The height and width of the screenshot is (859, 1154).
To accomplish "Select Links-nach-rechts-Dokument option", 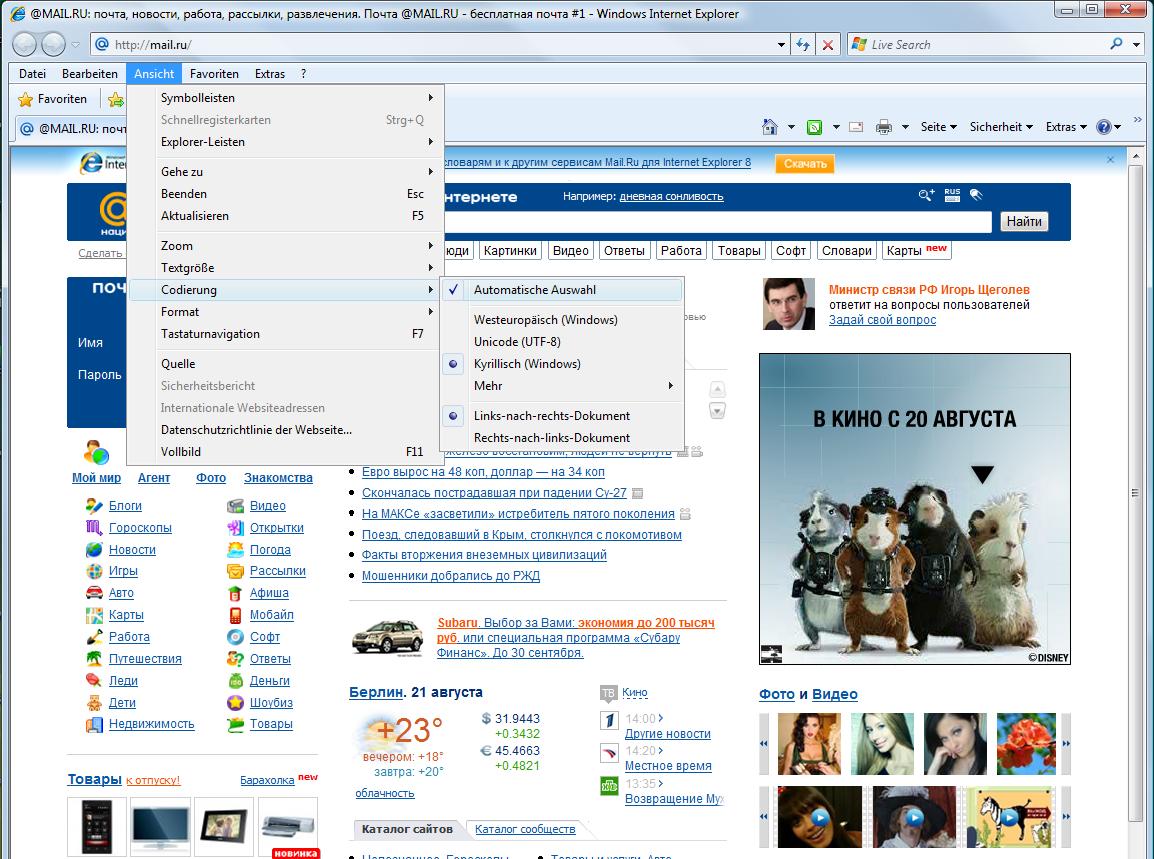I will click(562, 416).
